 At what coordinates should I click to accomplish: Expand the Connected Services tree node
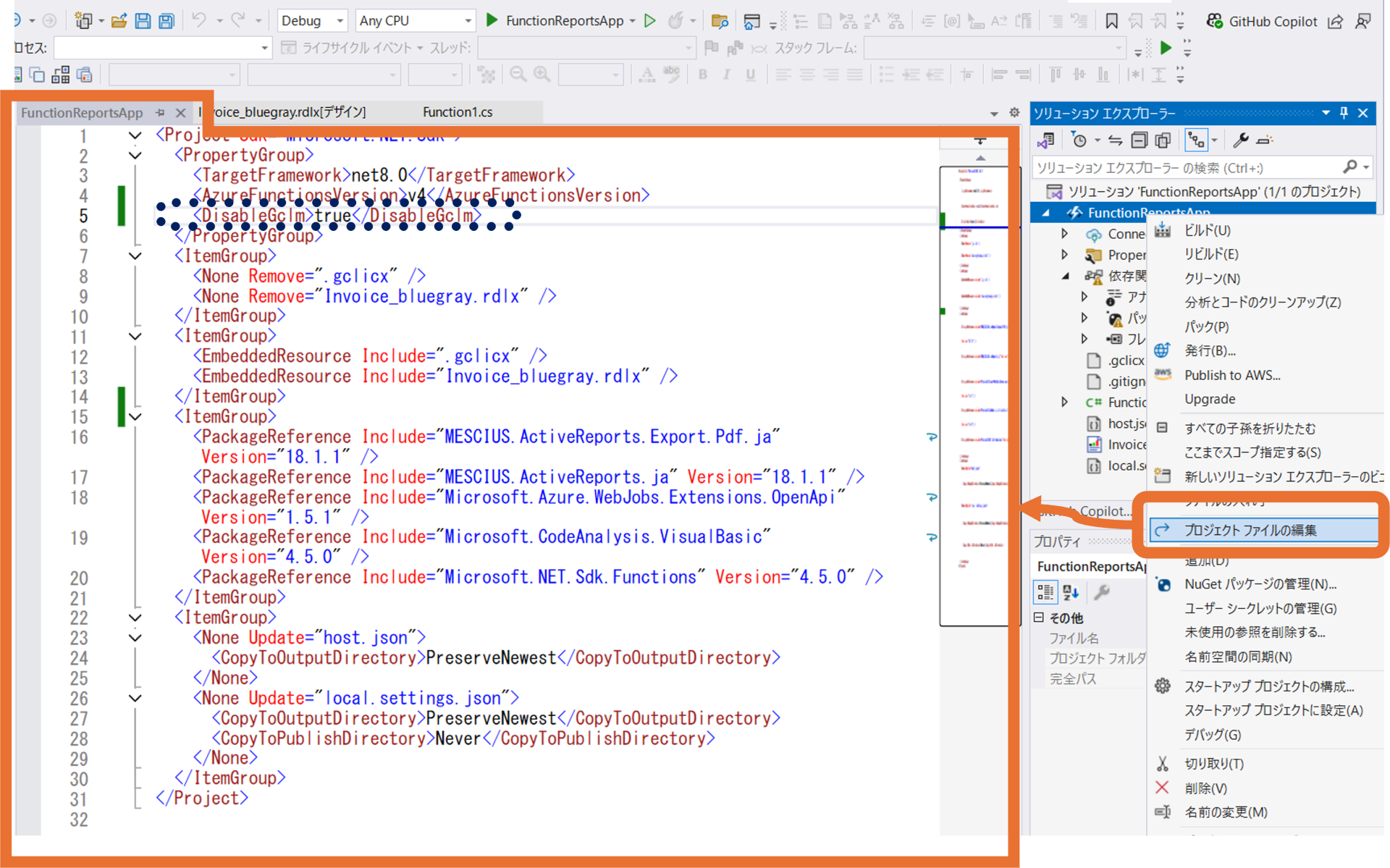[1064, 234]
